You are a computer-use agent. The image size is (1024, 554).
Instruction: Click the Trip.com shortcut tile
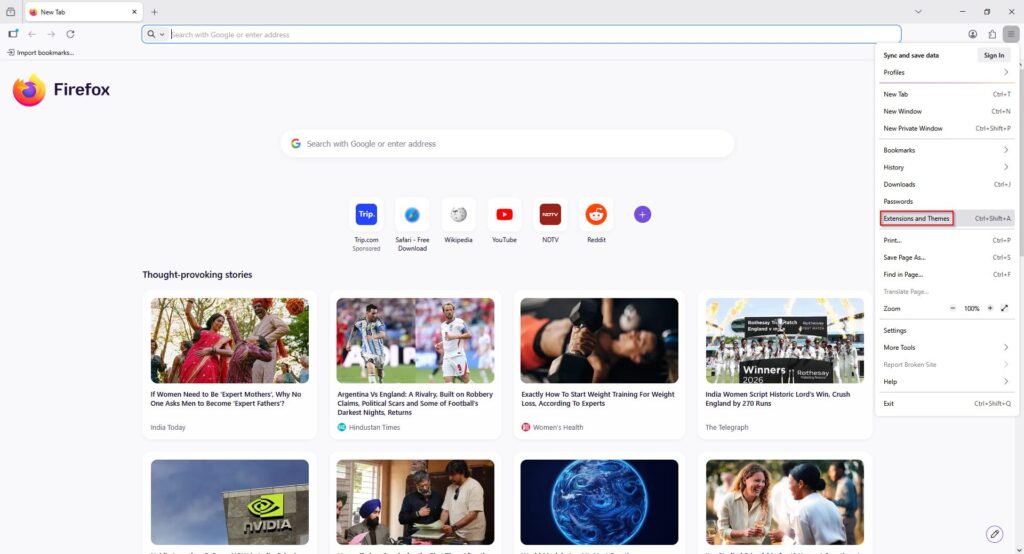366,214
